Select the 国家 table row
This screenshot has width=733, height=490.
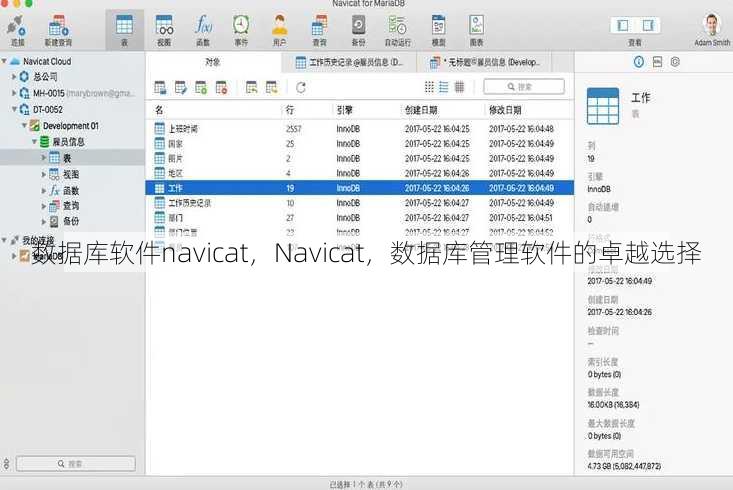[x=359, y=144]
